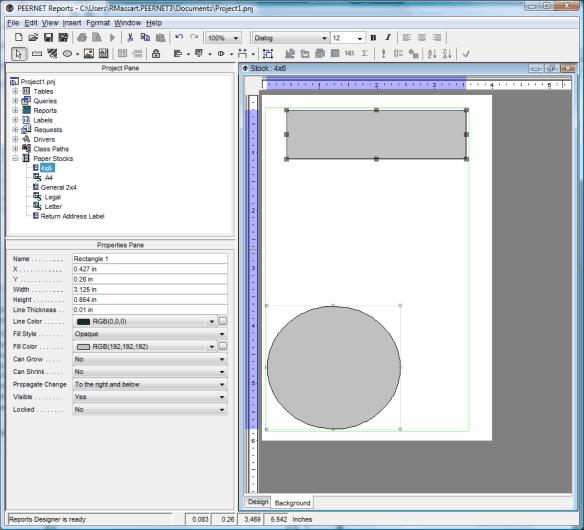The image size is (584, 530).
Task: Select the gray rectangle on canvas
Action: 376,134
